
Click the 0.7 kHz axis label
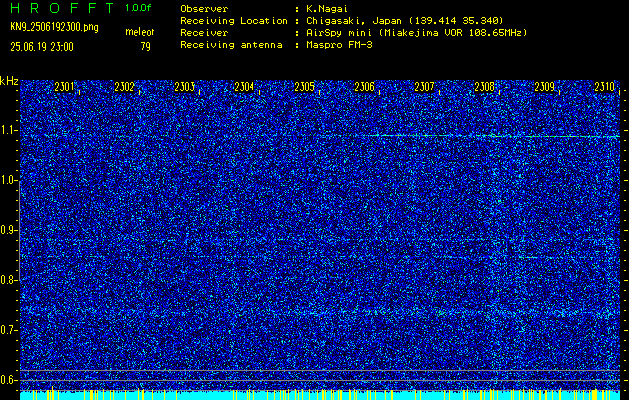(x=8, y=330)
